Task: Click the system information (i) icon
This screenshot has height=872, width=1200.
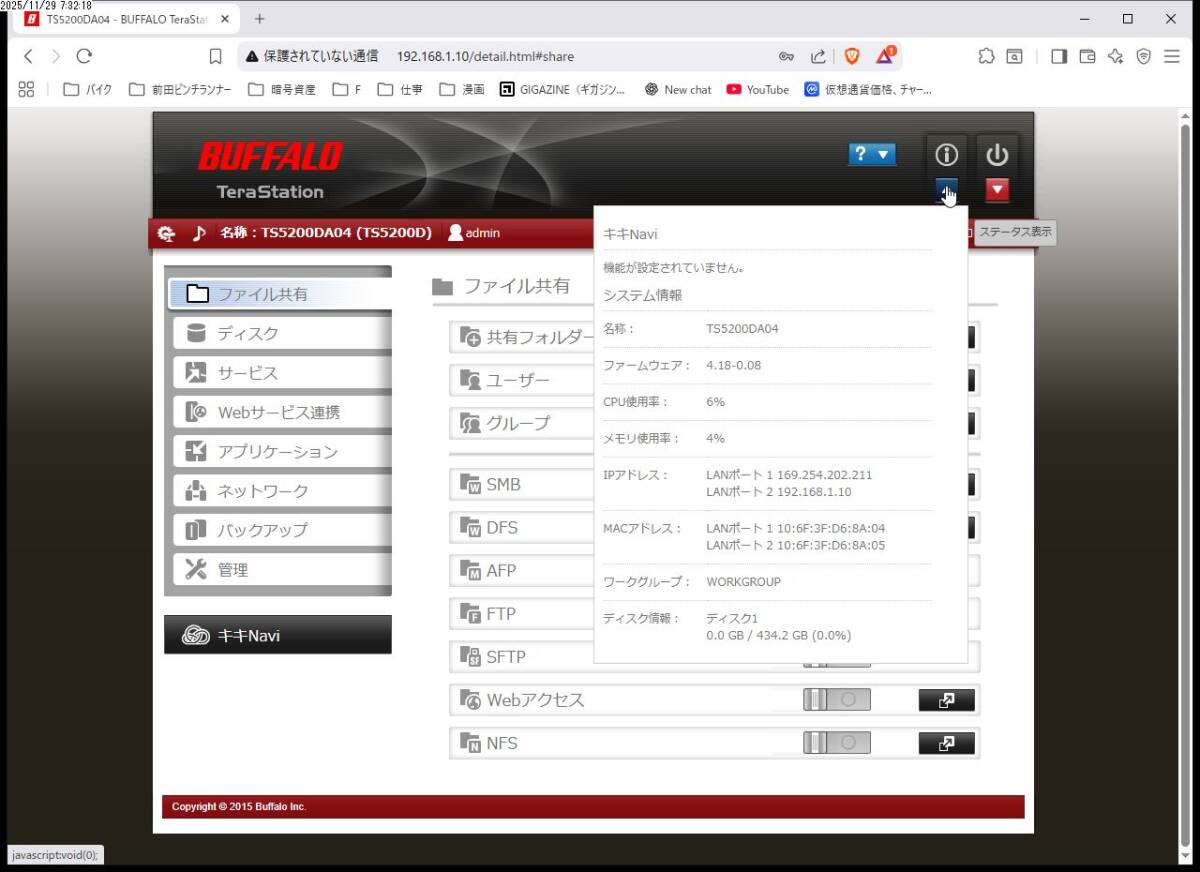Action: click(x=946, y=155)
